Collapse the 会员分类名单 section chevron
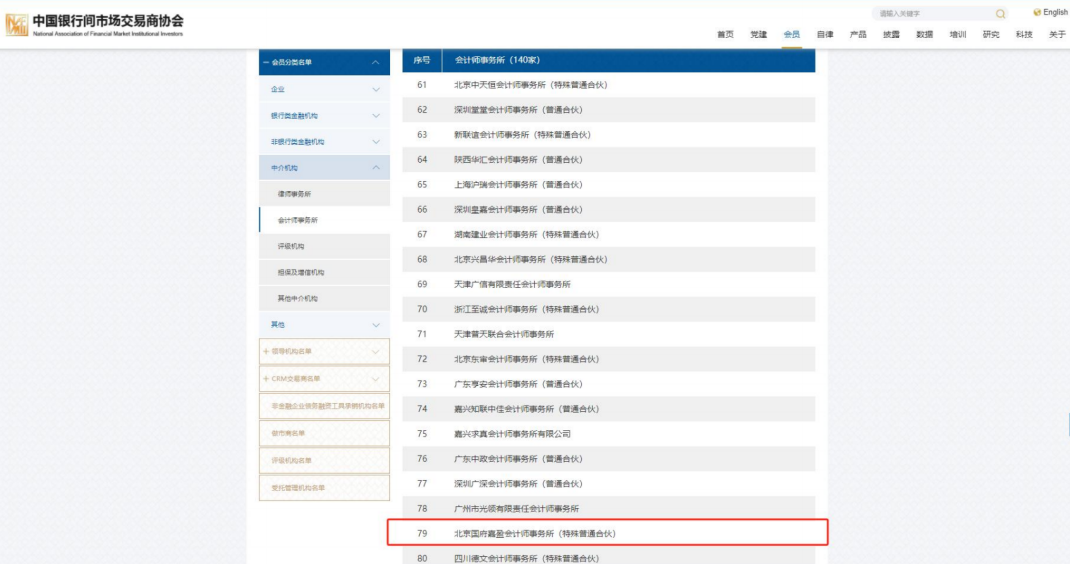The width and height of the screenshot is (1070, 564). point(375,62)
